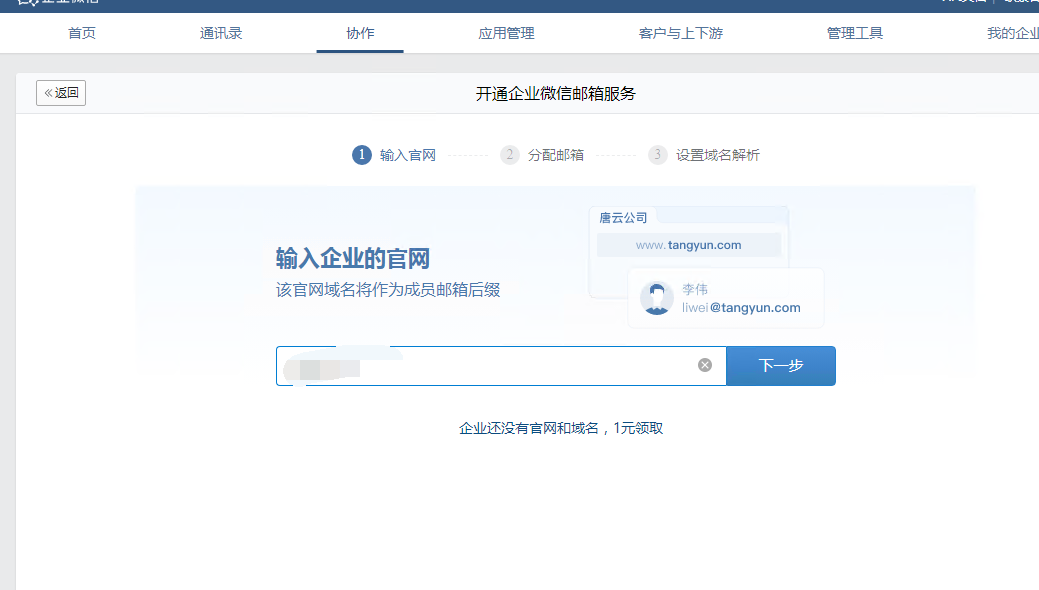The height and width of the screenshot is (590, 1039).
Task: Click the 输入企业的官网 heading
Action: 353,259
